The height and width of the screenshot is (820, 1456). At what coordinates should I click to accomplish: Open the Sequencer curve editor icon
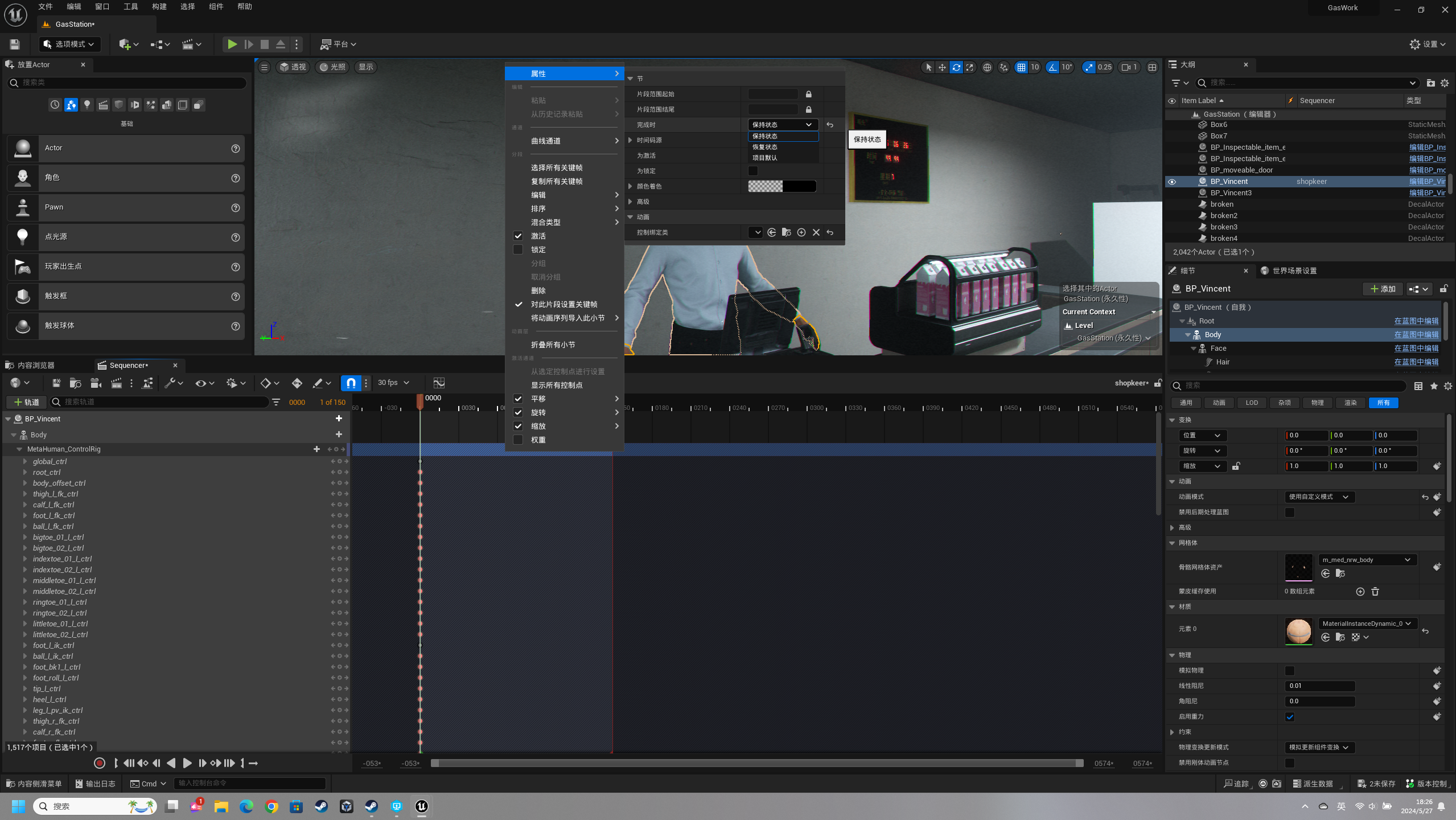click(x=439, y=383)
